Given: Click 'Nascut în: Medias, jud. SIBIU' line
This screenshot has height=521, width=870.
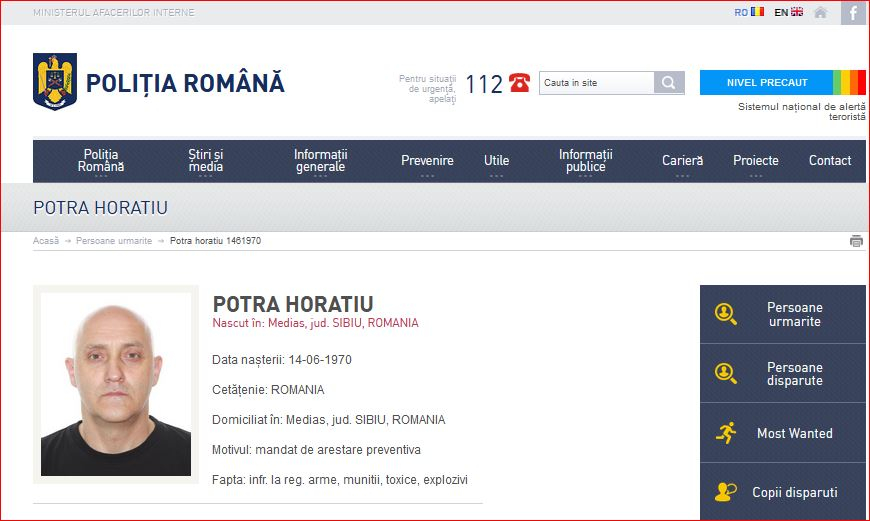Looking at the screenshot, I should [x=315, y=323].
